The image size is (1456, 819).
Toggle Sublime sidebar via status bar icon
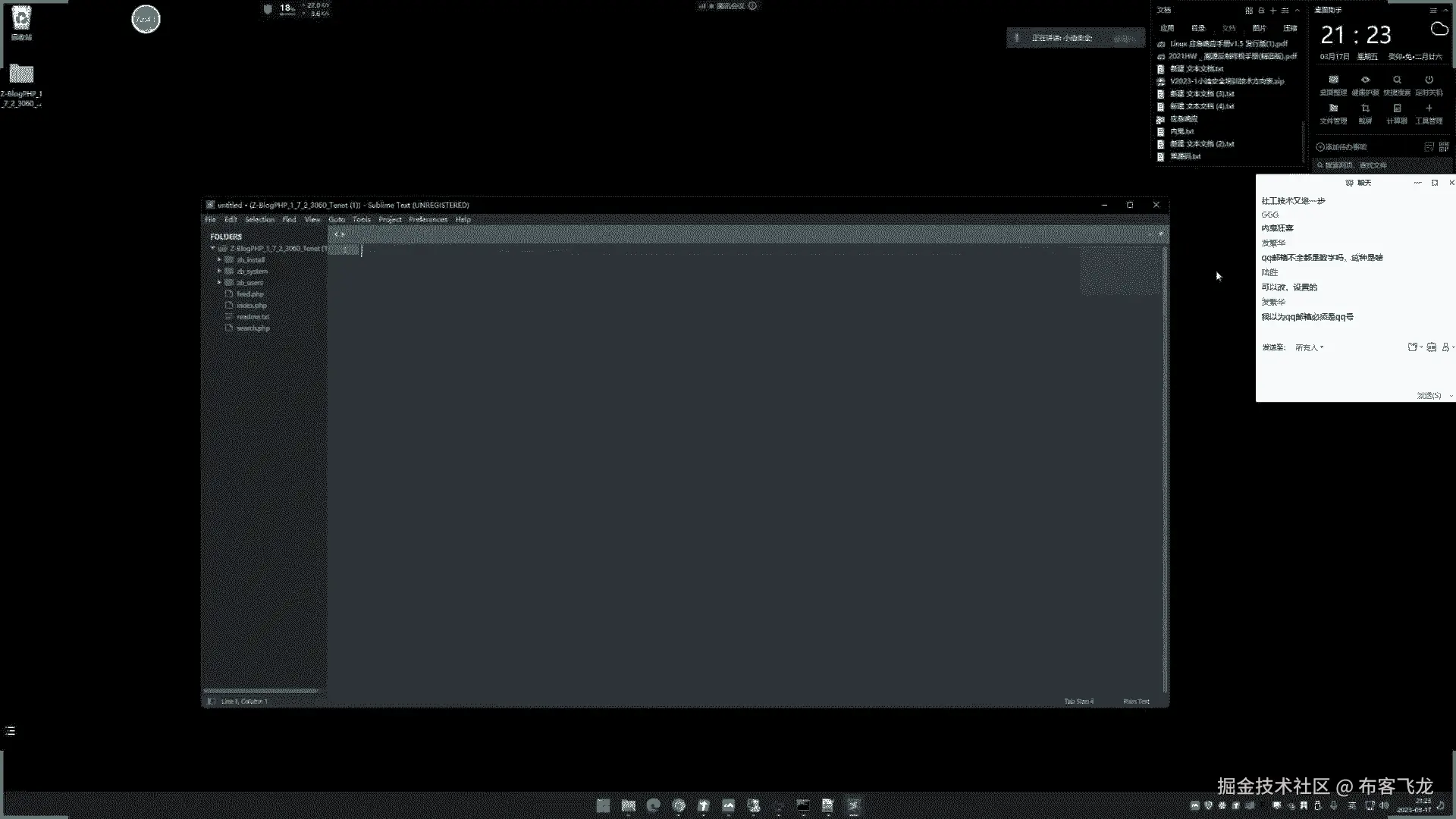click(x=211, y=701)
